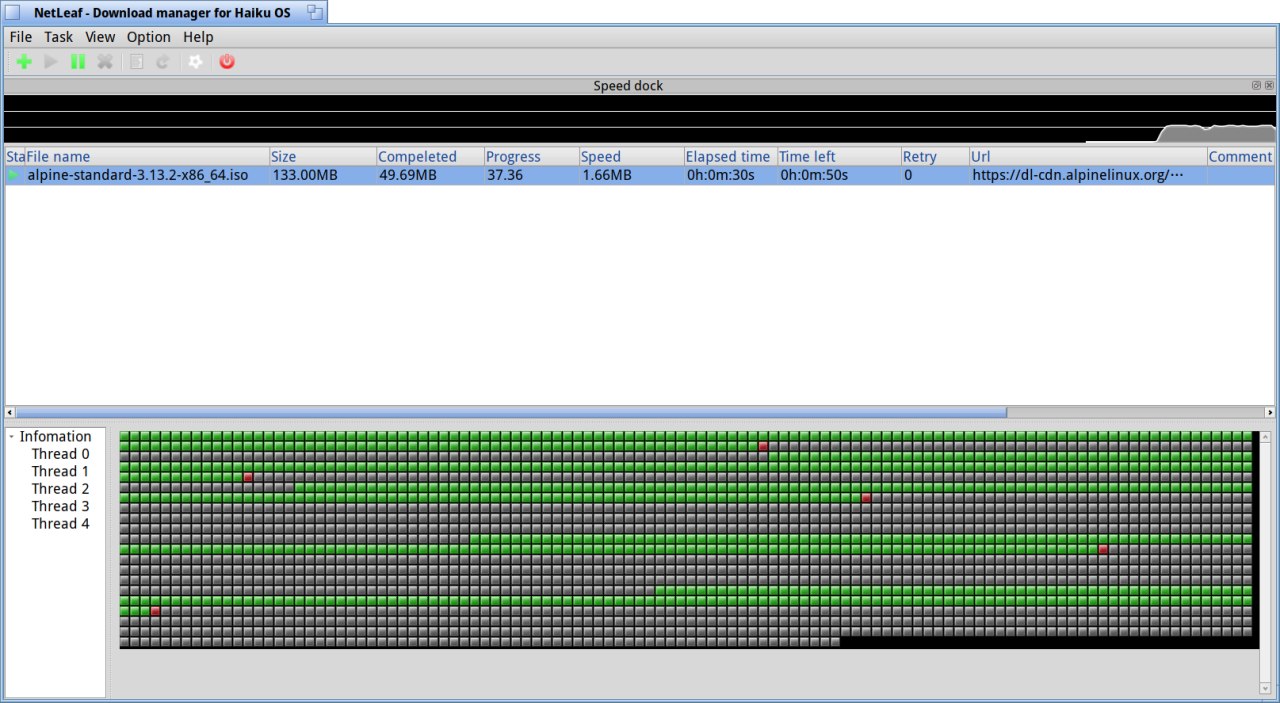This screenshot has height=703, width=1280.
Task: Sort by the File name column header
Action: [147, 157]
